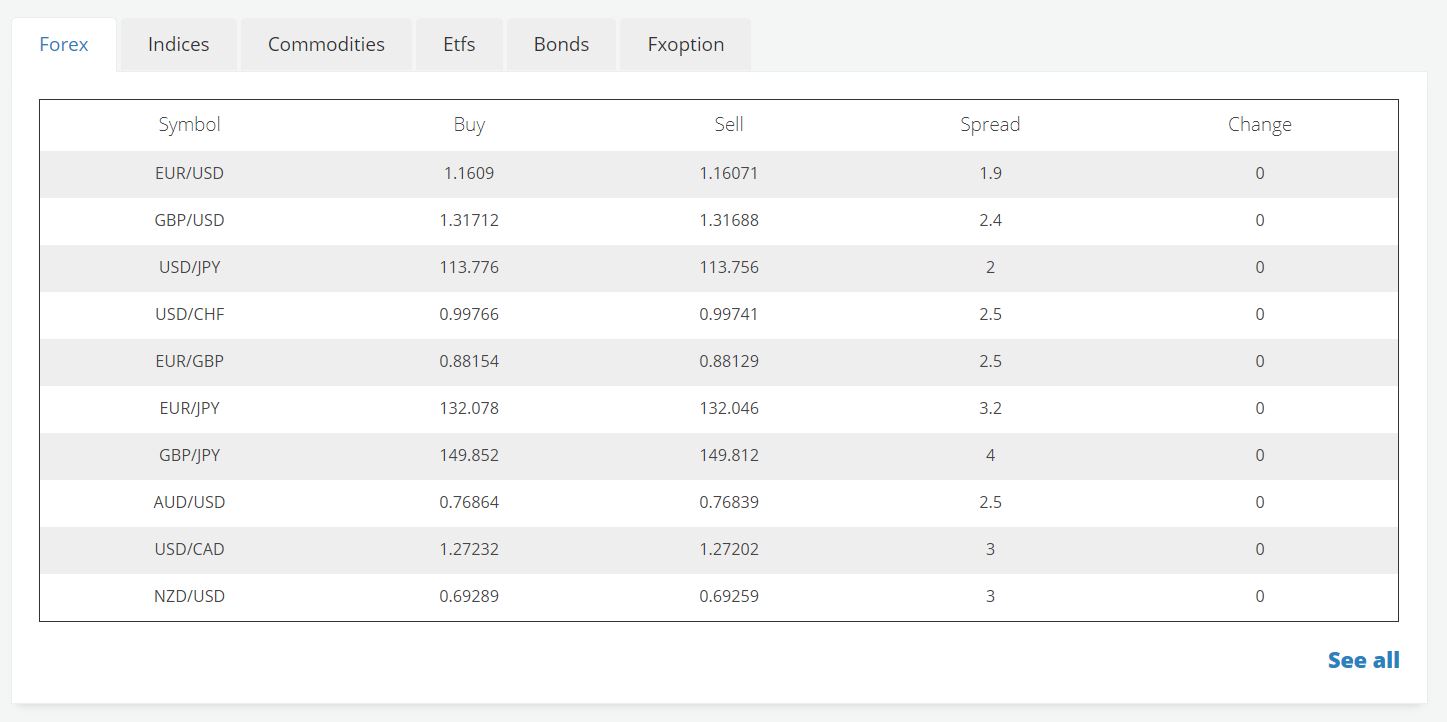1447x722 pixels.
Task: Switch to the Etfs tab
Action: 459,45
